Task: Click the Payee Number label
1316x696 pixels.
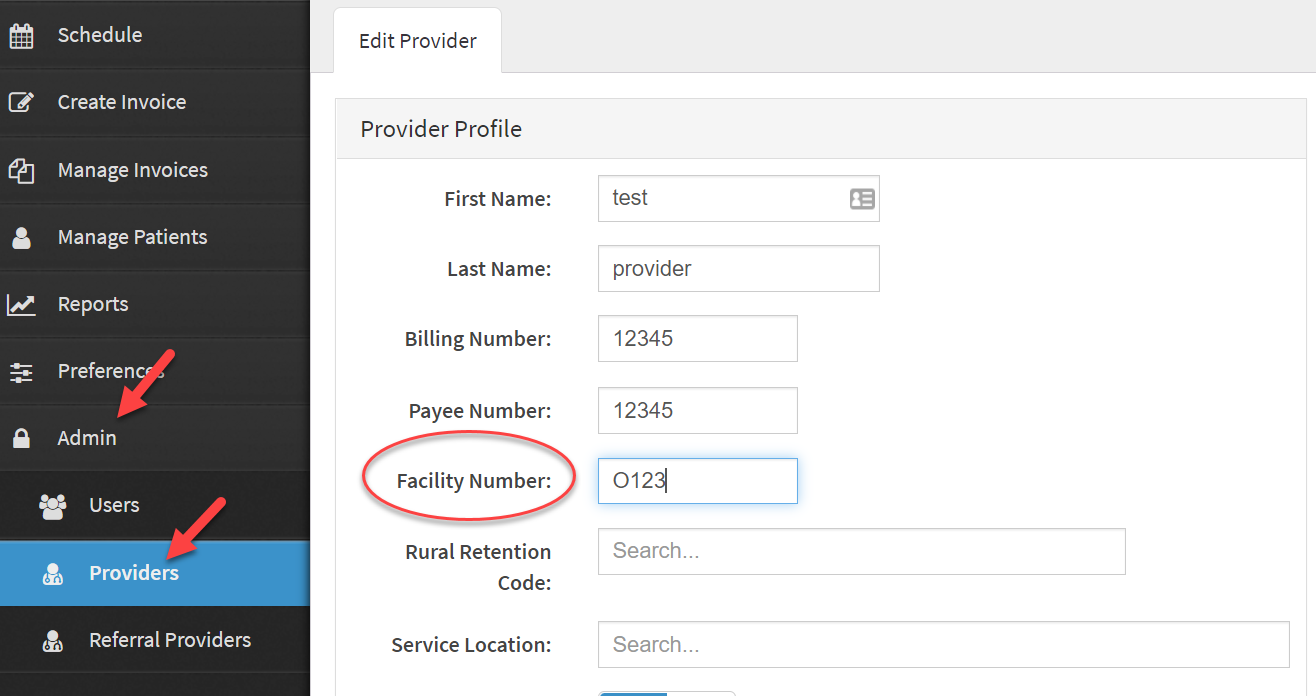Action: 480,411
